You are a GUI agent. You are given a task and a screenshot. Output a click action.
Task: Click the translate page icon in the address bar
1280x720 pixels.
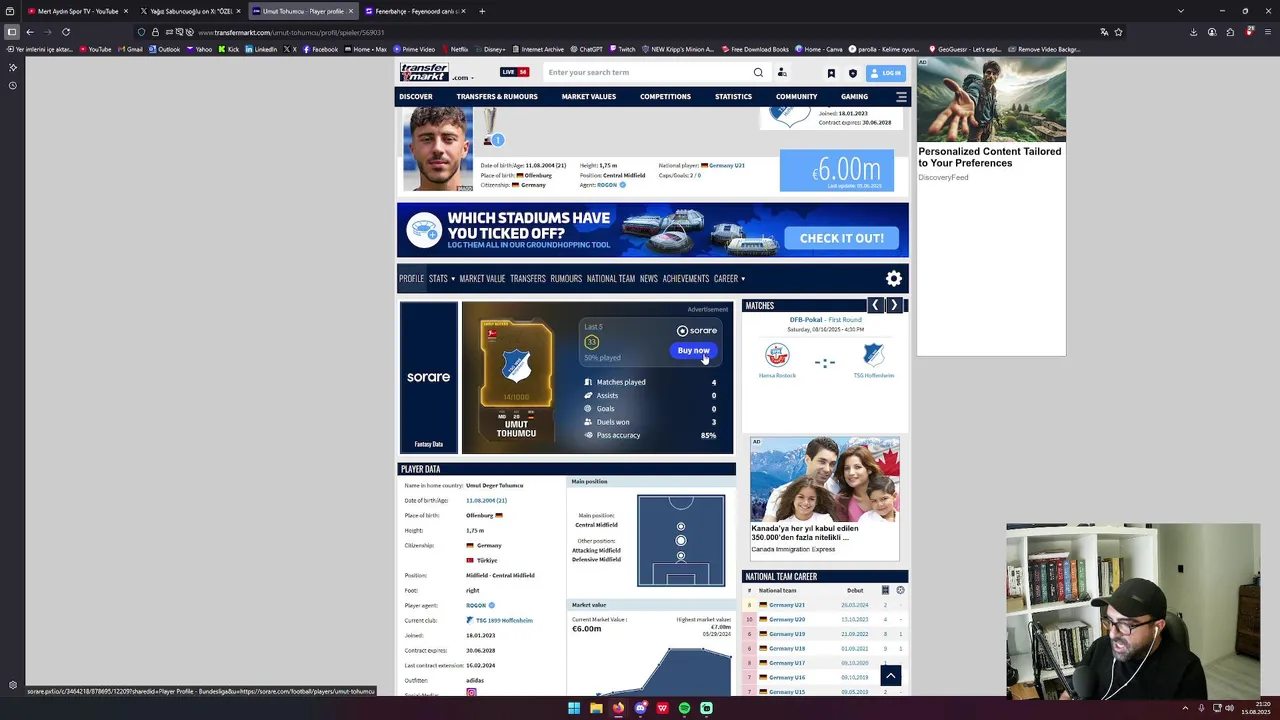pos(1104,32)
